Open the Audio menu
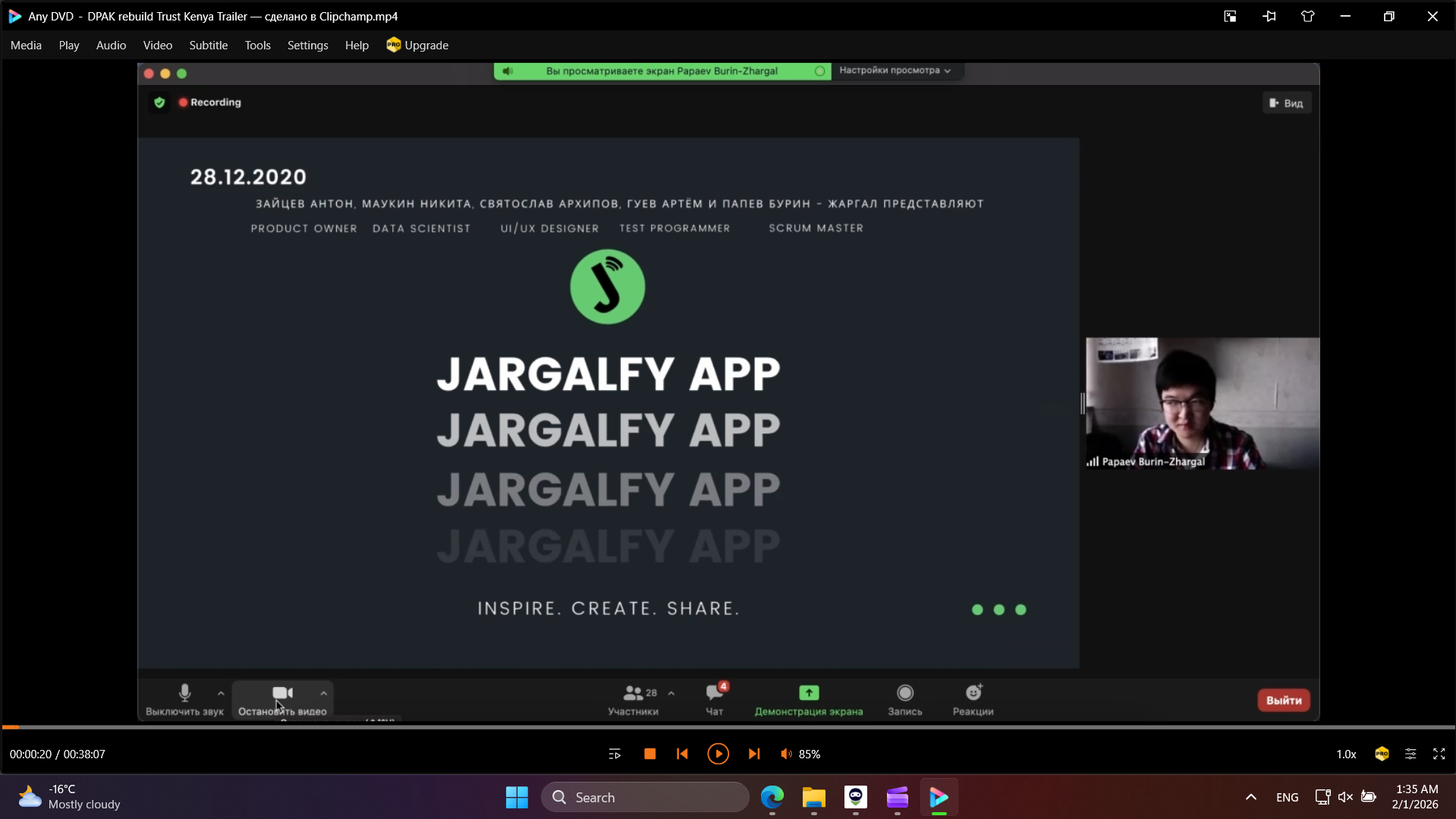The image size is (1456, 819). coord(111,46)
